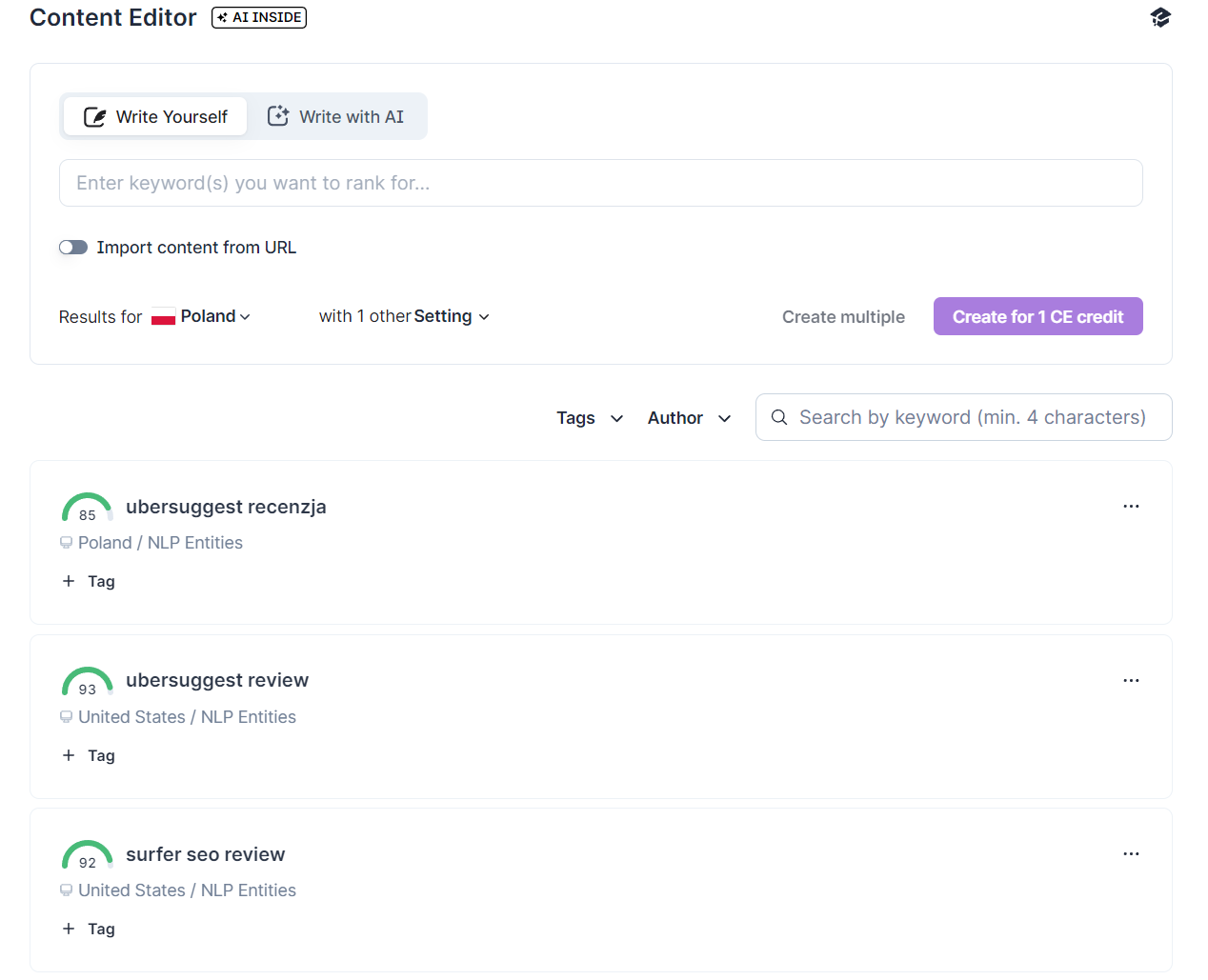The image size is (1208, 980).
Task: Open three-dot menu for ubersuggest recenzja
Action: tap(1131, 507)
